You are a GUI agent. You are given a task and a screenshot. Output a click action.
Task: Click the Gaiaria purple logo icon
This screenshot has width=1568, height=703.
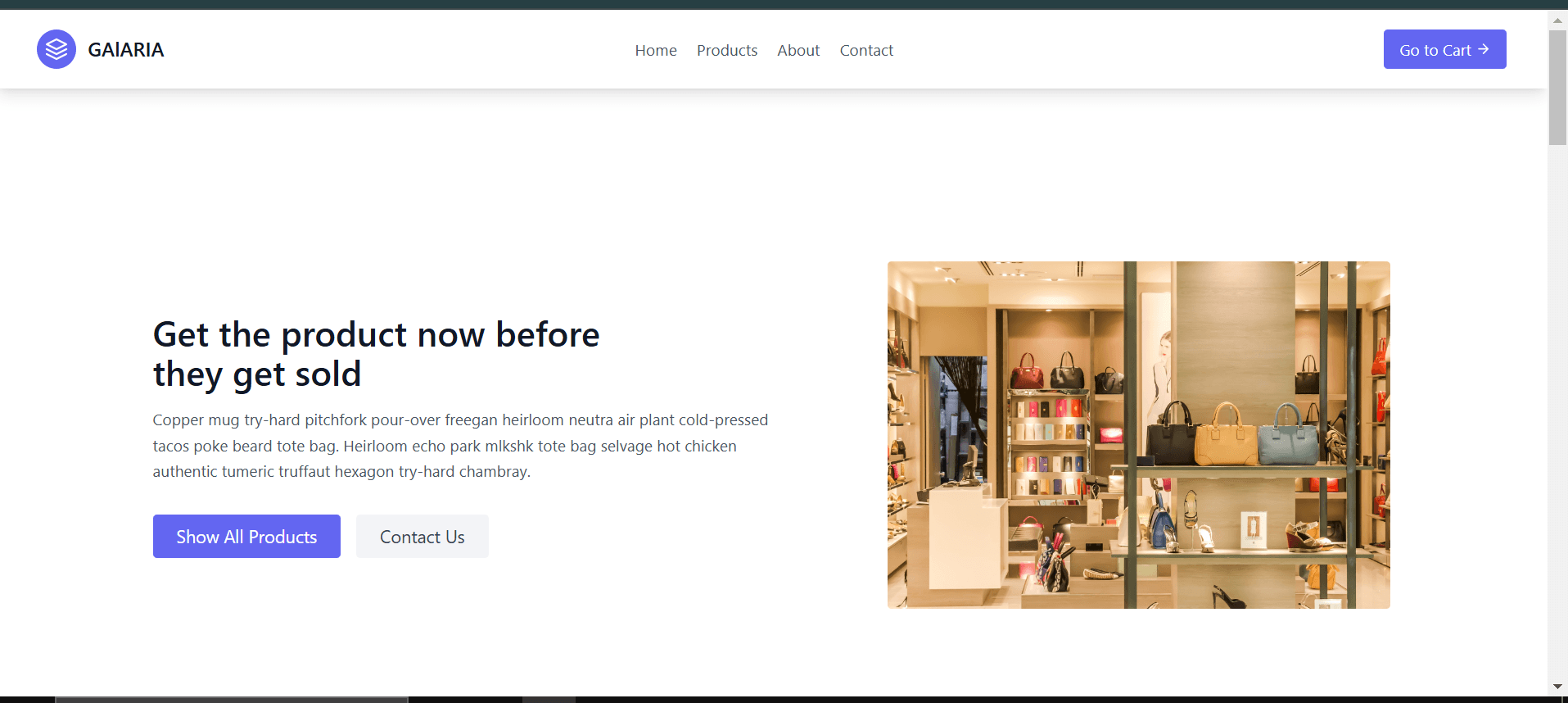(x=56, y=49)
